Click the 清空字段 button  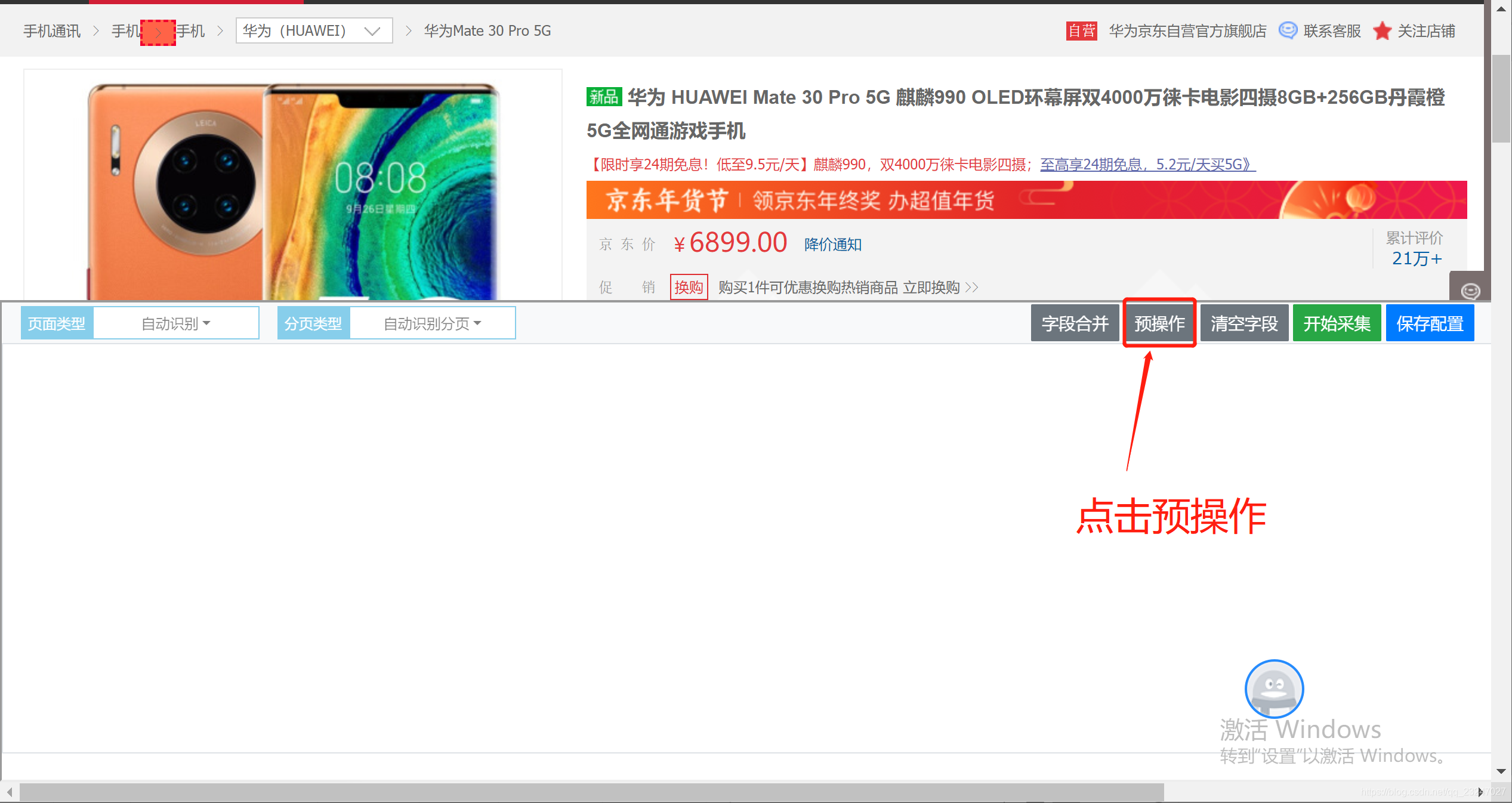(x=1244, y=323)
